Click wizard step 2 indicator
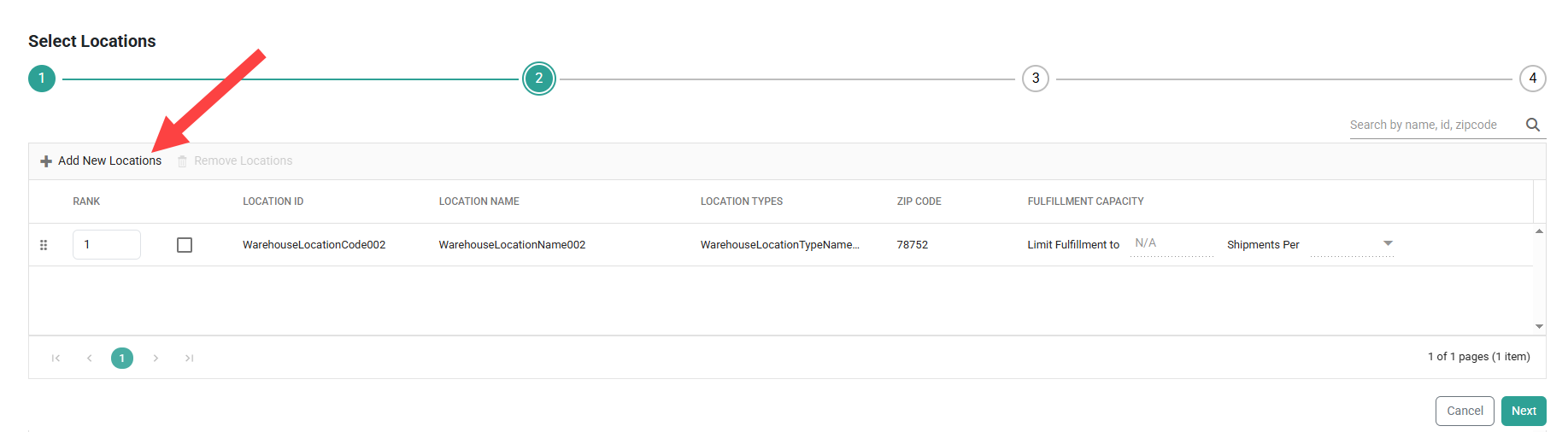The width and height of the screenshot is (1568, 432). point(539,79)
